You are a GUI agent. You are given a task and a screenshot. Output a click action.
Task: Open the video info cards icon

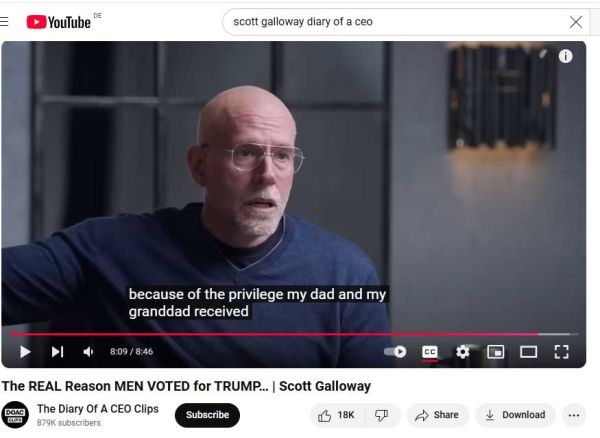click(x=566, y=56)
